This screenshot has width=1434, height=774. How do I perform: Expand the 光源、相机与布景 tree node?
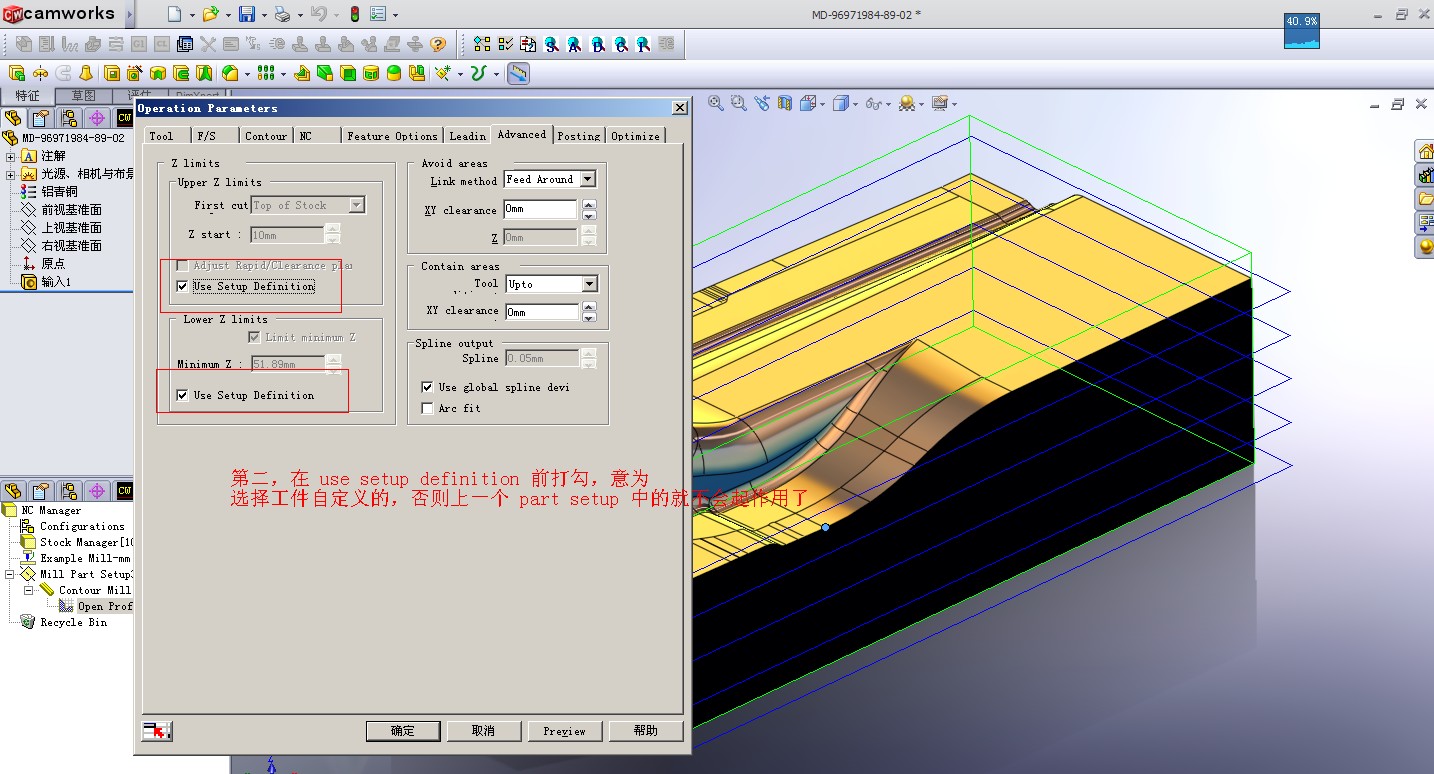[x=11, y=174]
